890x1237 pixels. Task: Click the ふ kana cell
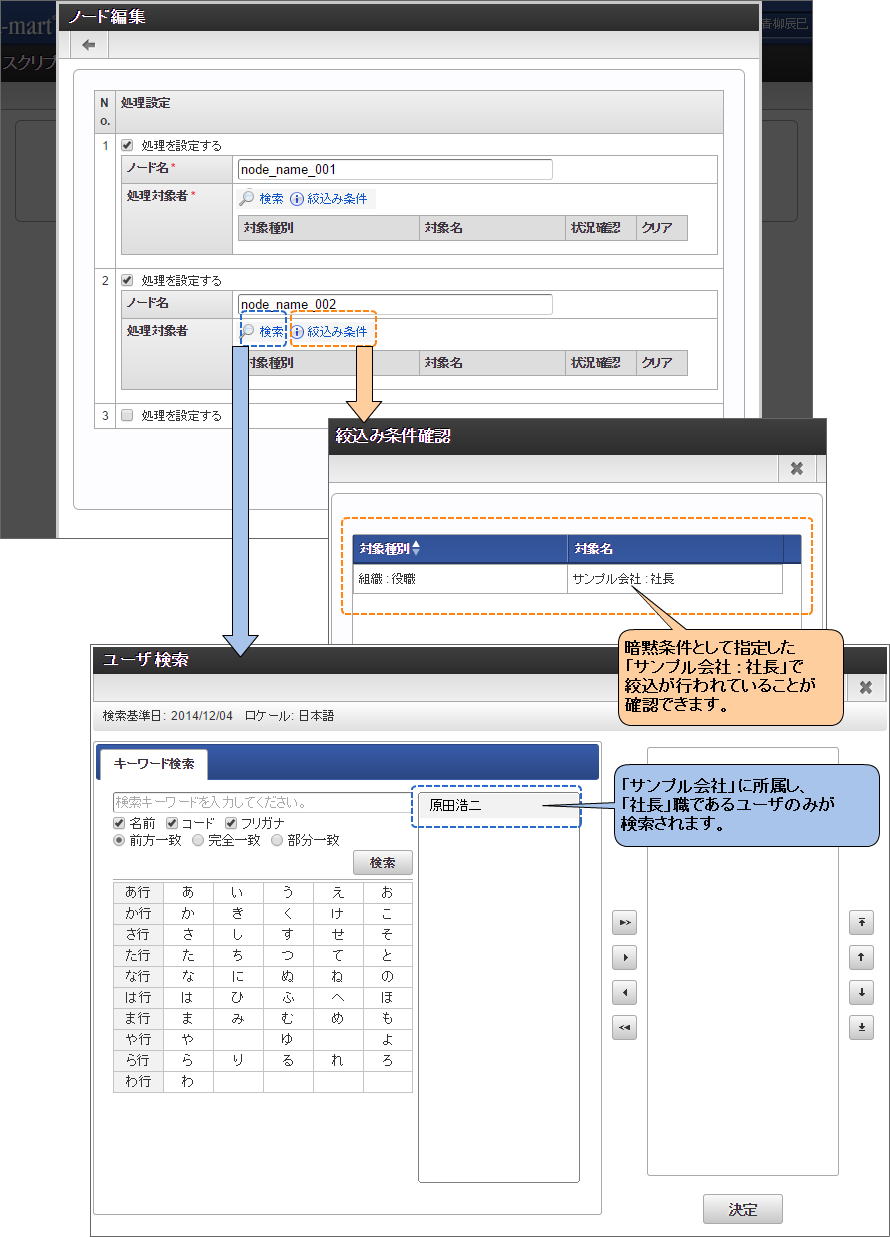[x=288, y=997]
